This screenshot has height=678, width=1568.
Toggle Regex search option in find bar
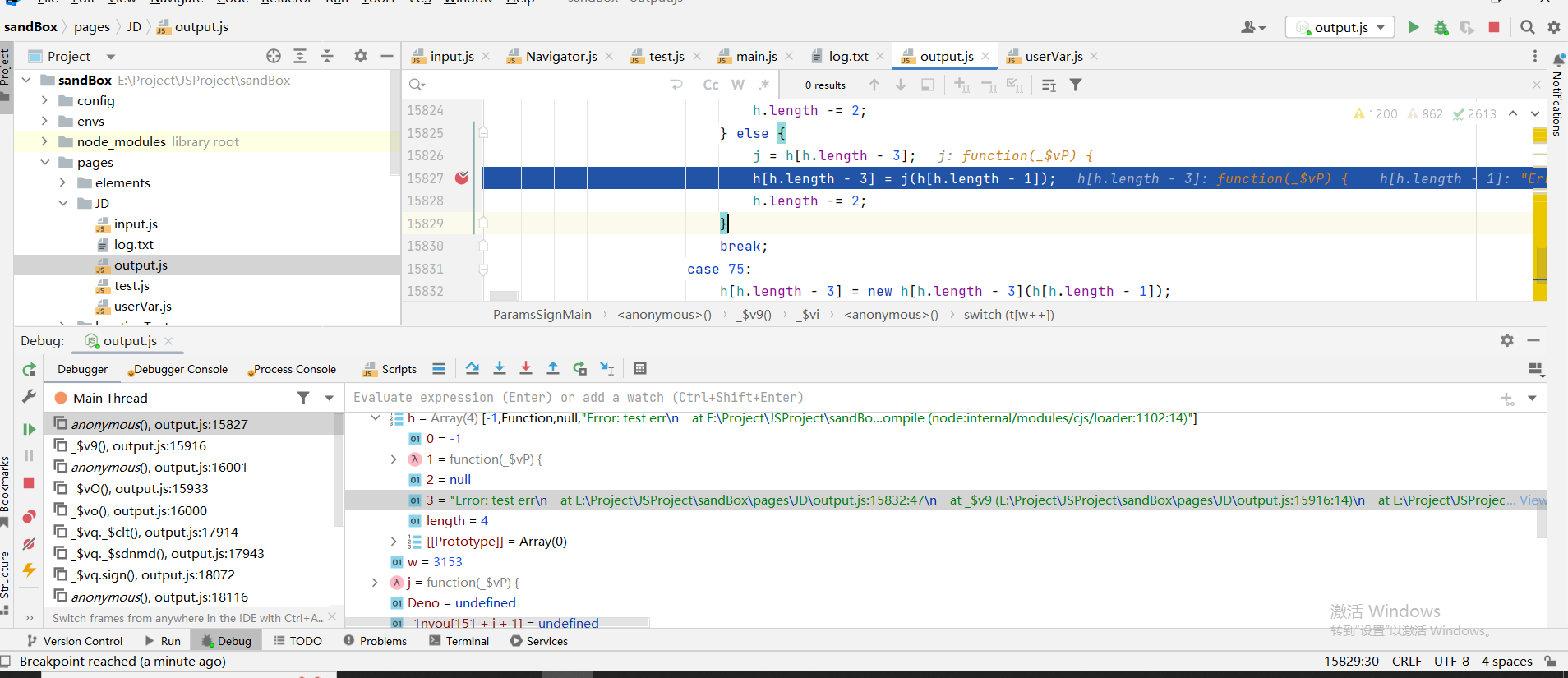764,85
